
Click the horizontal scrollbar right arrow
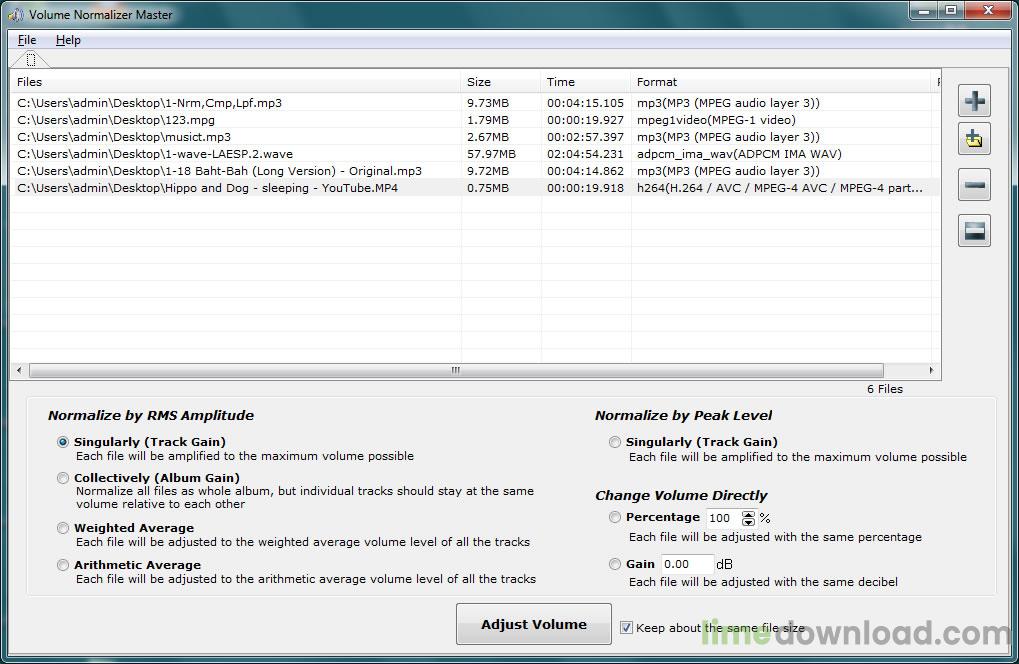[931, 370]
